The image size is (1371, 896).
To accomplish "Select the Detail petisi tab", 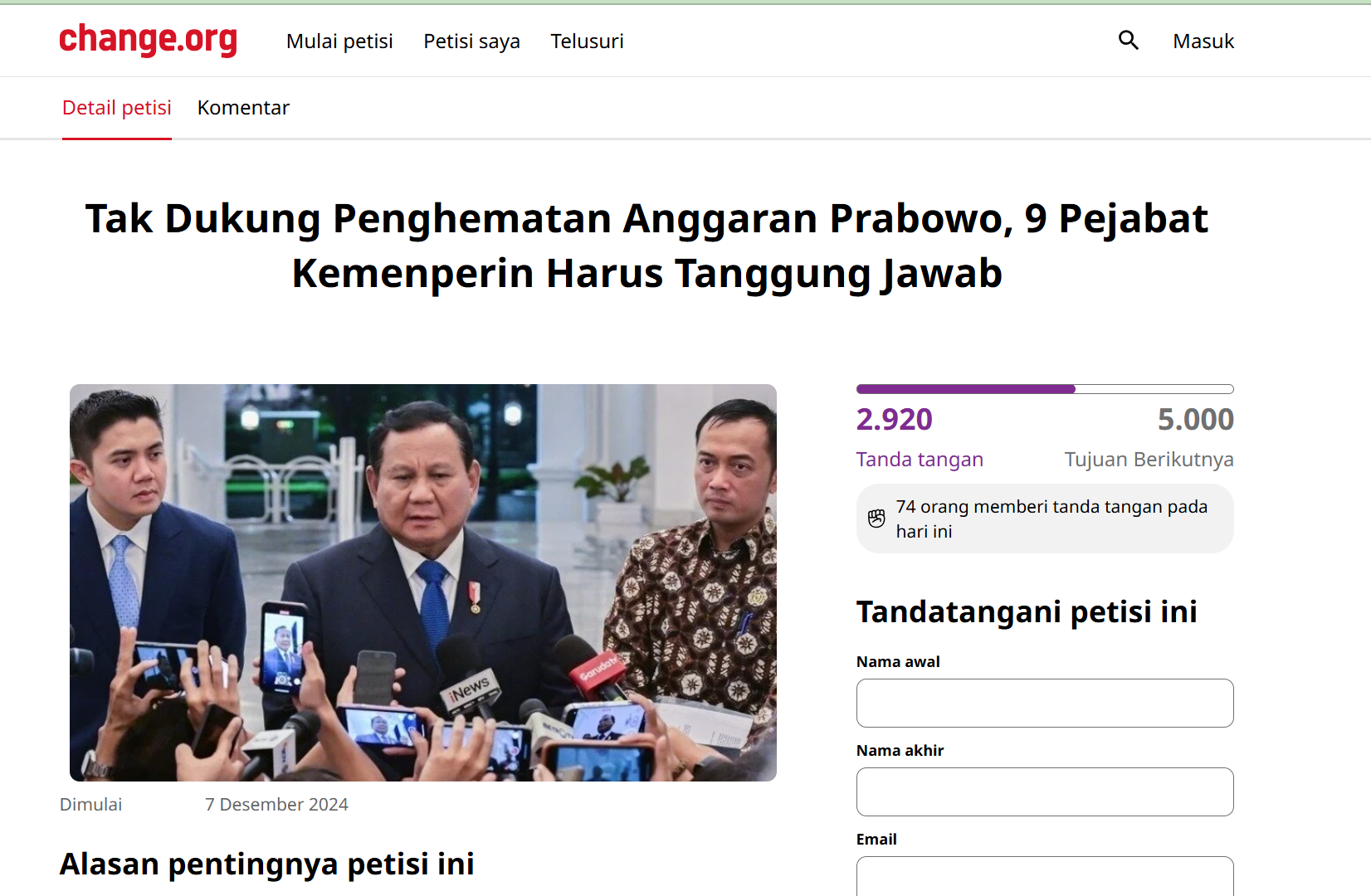I will coord(117,108).
